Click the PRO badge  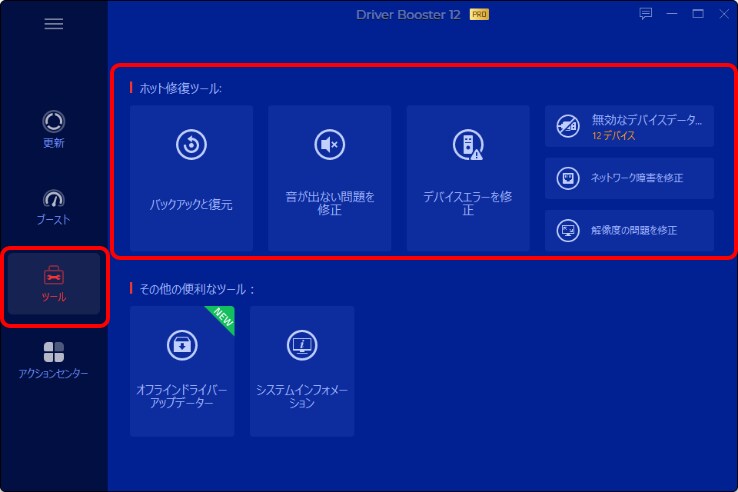point(479,15)
